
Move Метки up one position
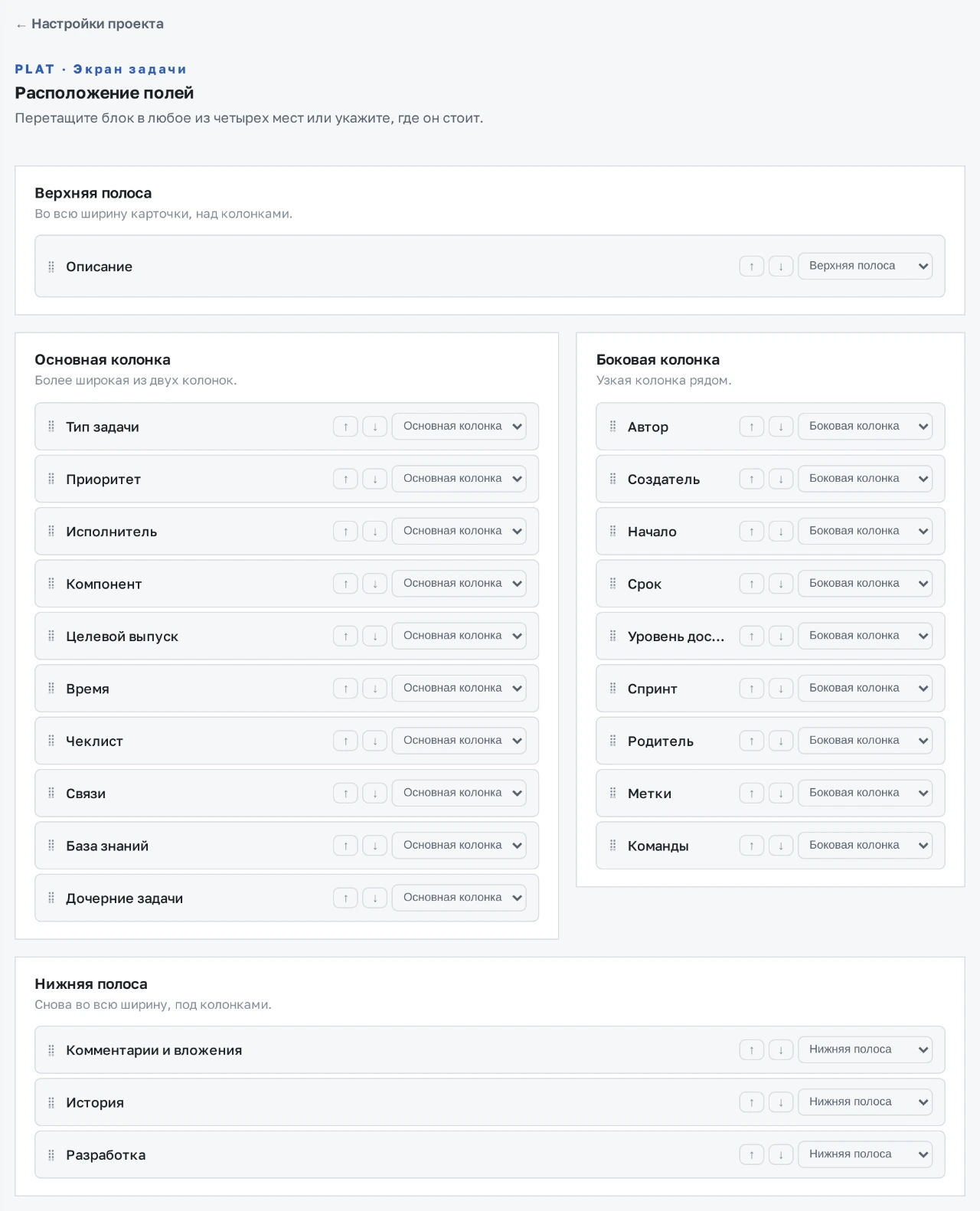752,794
